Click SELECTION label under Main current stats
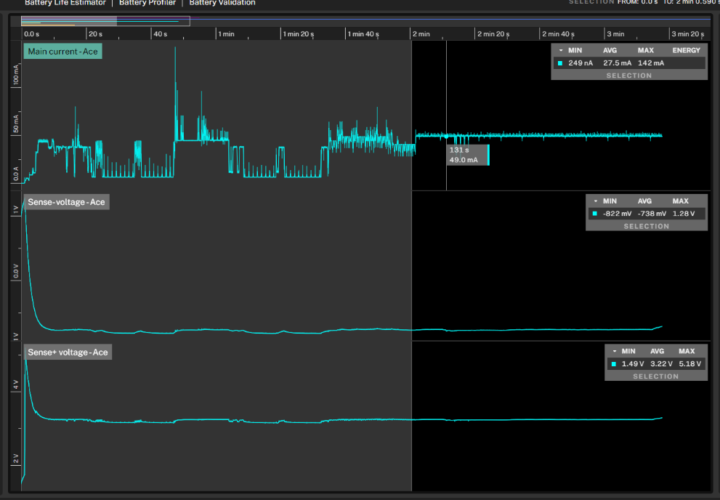720x500 pixels. (628, 76)
